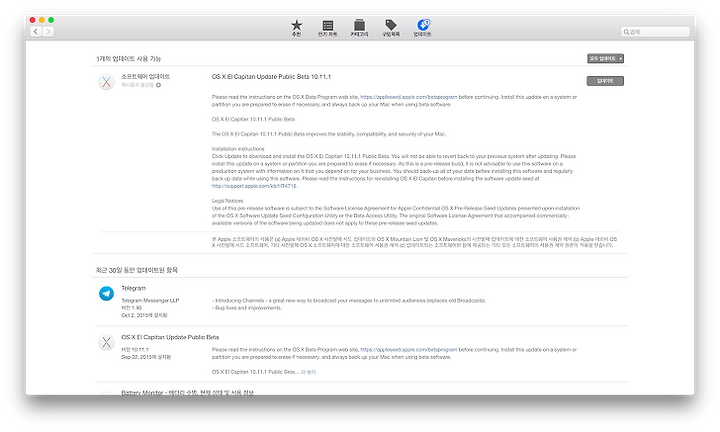
Task: Go forward with the right arrow button
Action: pyautogui.click(x=48, y=31)
